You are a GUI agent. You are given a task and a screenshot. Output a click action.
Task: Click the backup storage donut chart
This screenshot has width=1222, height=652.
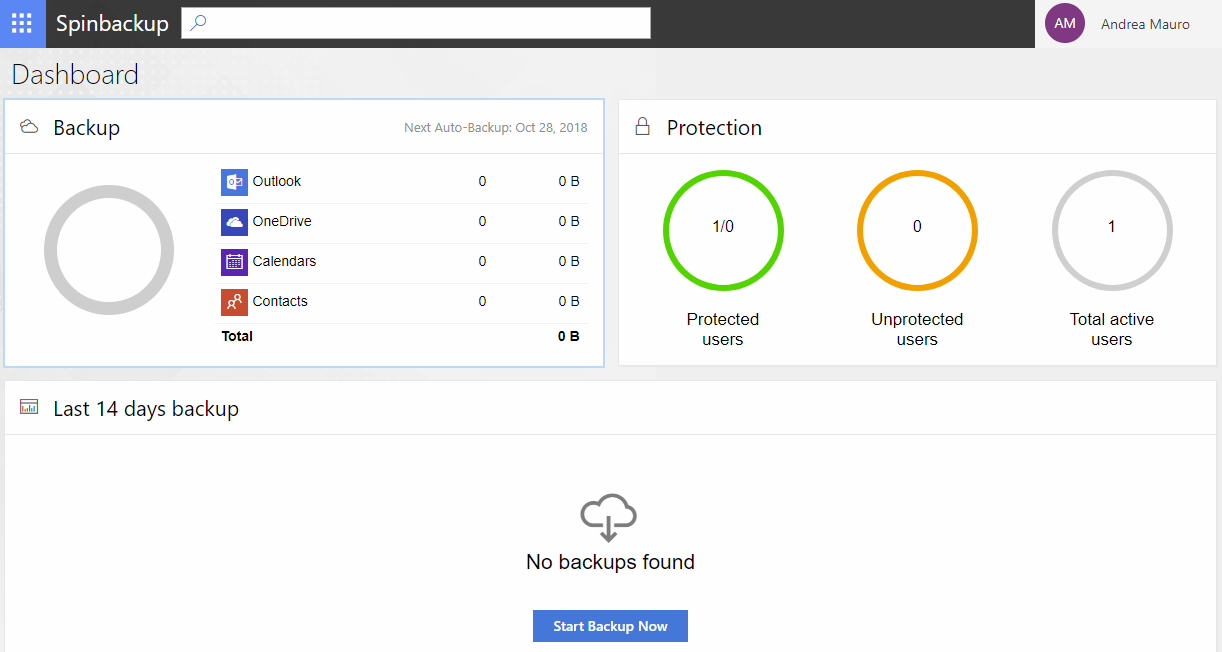pos(109,250)
